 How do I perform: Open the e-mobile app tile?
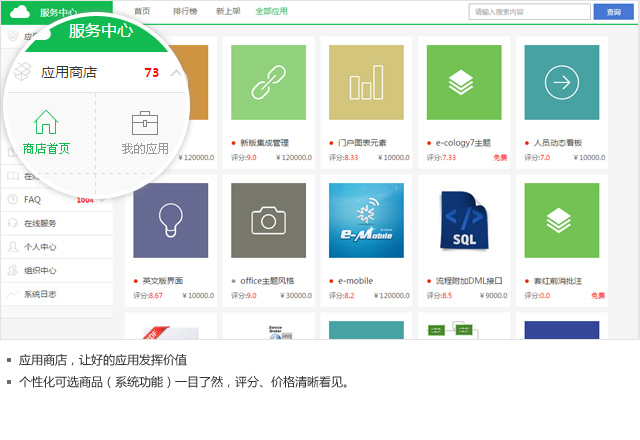366,220
